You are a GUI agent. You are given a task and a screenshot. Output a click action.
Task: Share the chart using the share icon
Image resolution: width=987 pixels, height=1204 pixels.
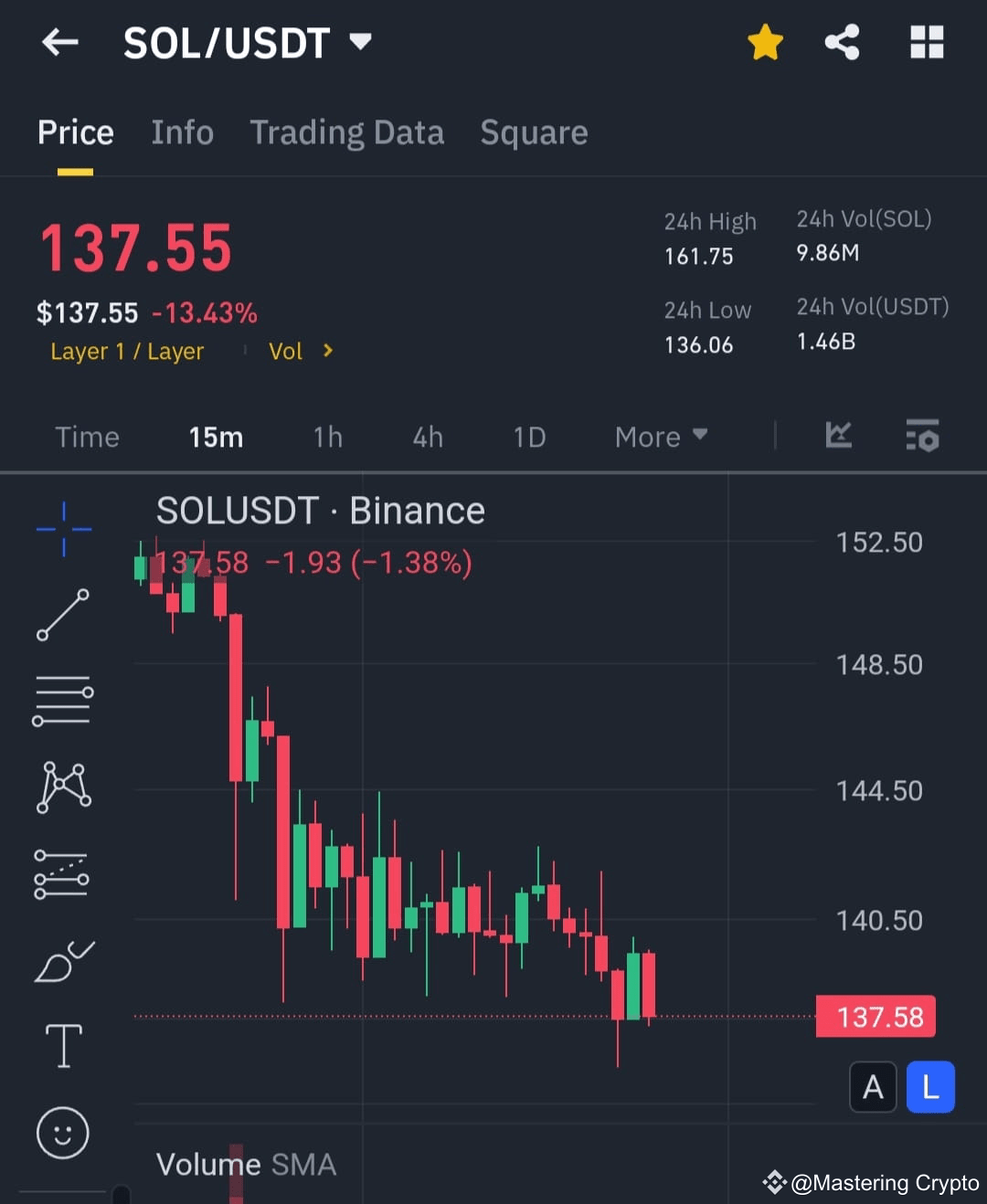pos(842,42)
